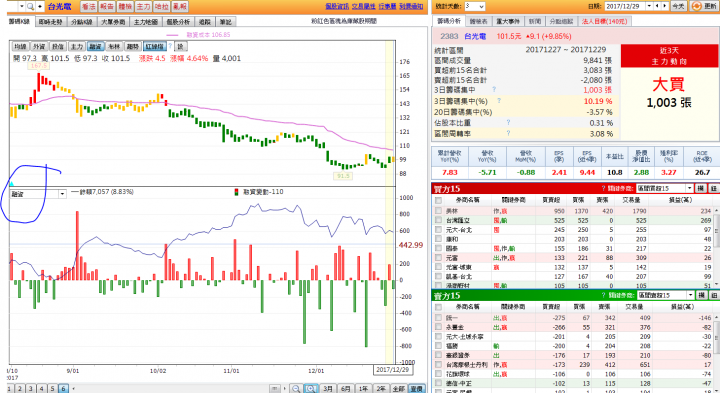The image size is (720, 393).
Task: Open the 買方15 關鍵券商 dropdown
Action: point(664,188)
